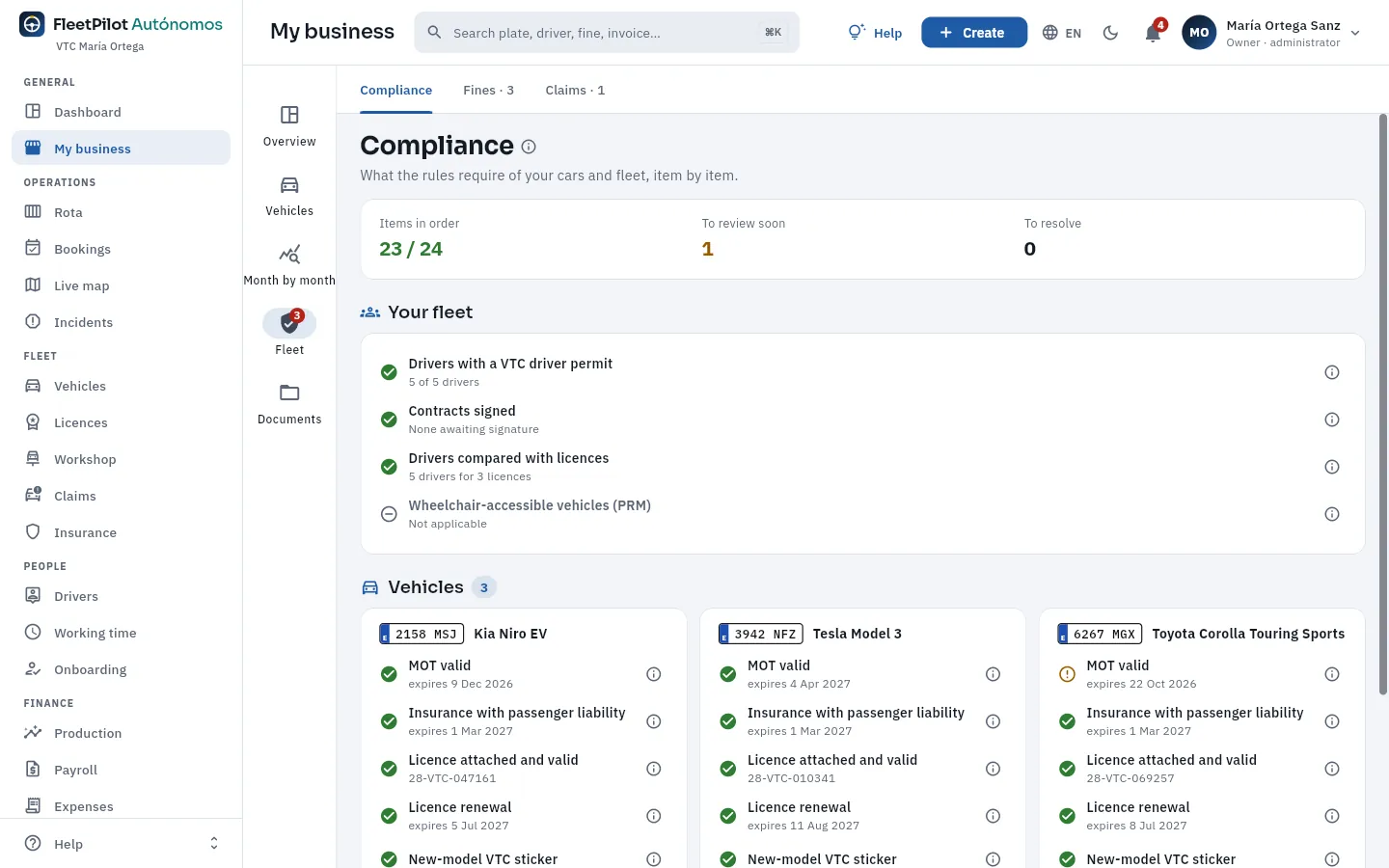The height and width of the screenshot is (868, 1389).
Task: Click the Items in order 23 / 24 value
Action: pos(411,249)
